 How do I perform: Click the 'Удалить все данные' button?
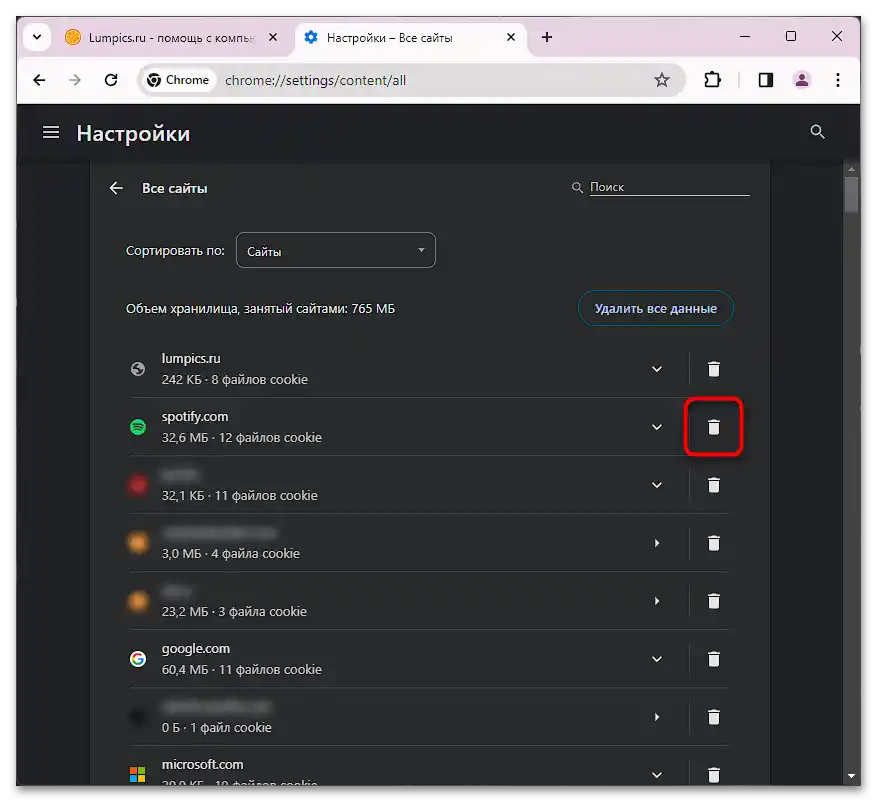point(656,308)
